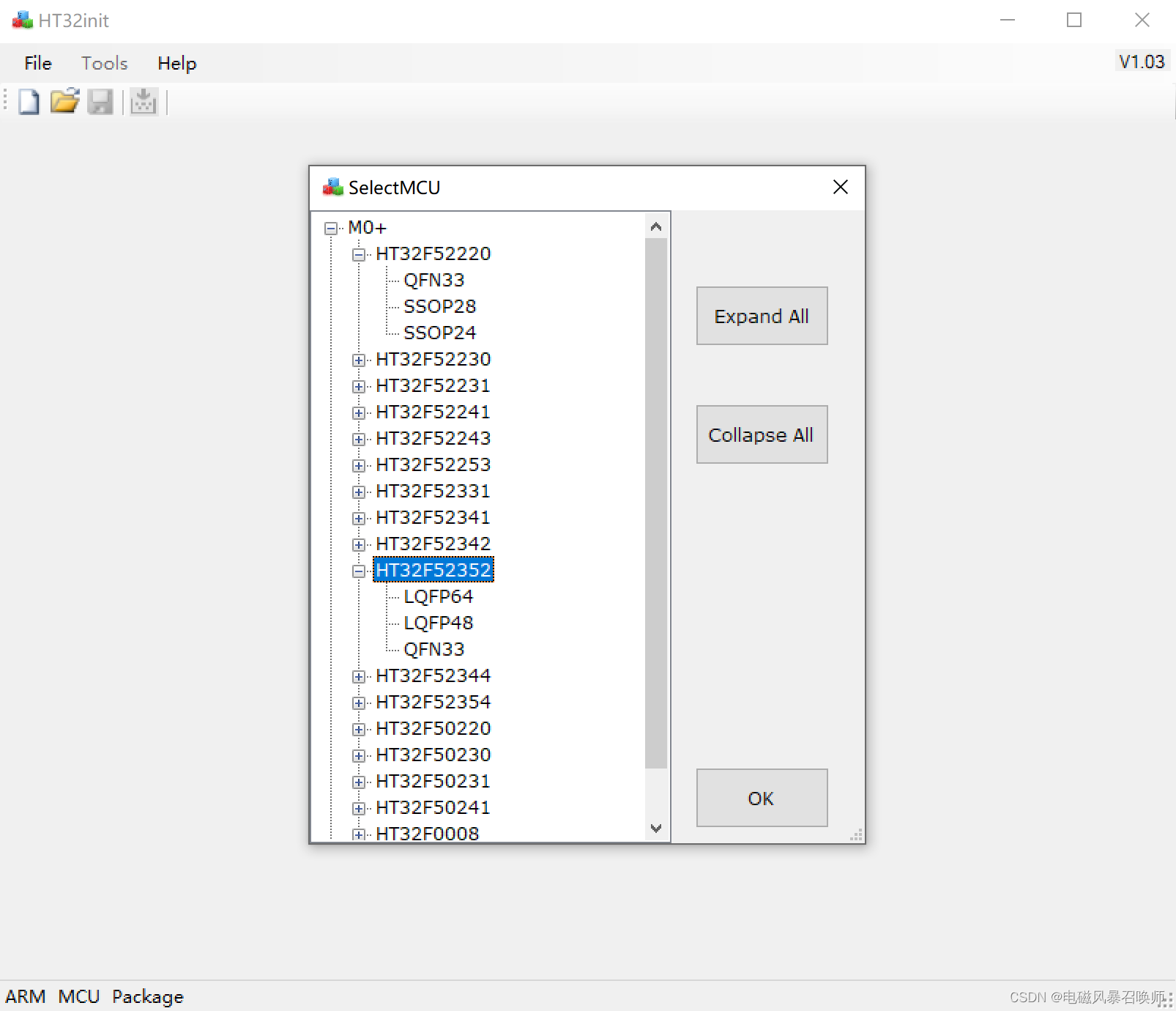1176x1011 pixels.
Task: Select LQFP48 package under HT32F52352
Action: click(x=439, y=623)
